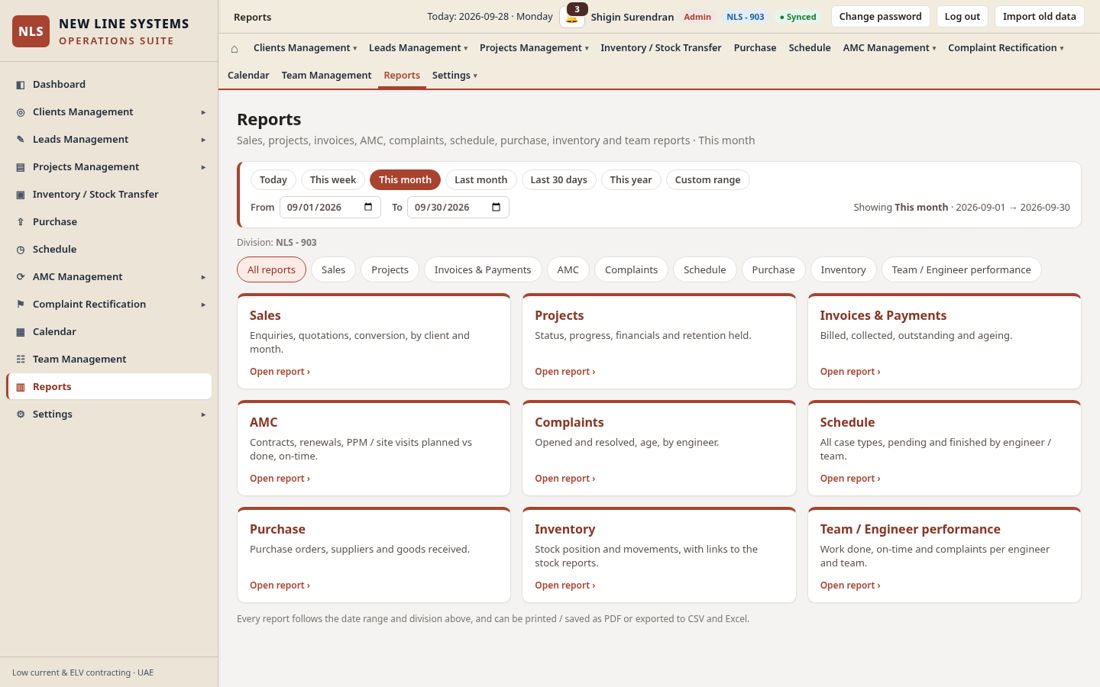Open report link on Team / Engineer performance card
1100x687 pixels.
pos(850,585)
